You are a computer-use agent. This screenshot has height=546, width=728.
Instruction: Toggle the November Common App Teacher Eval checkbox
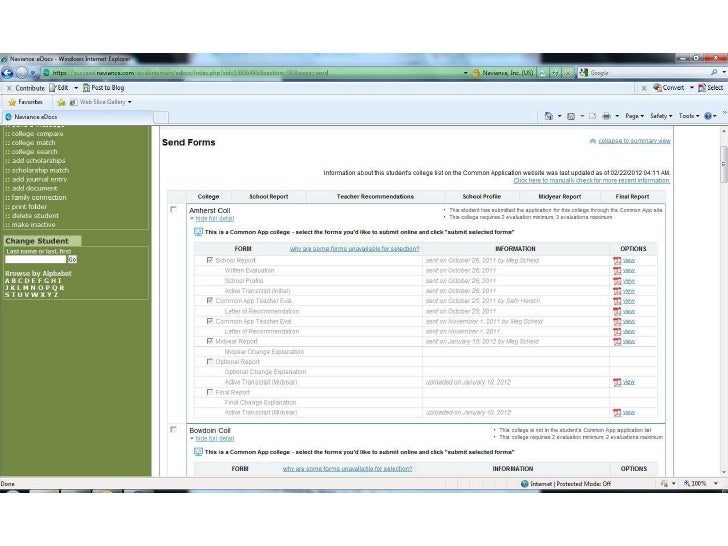coord(210,321)
